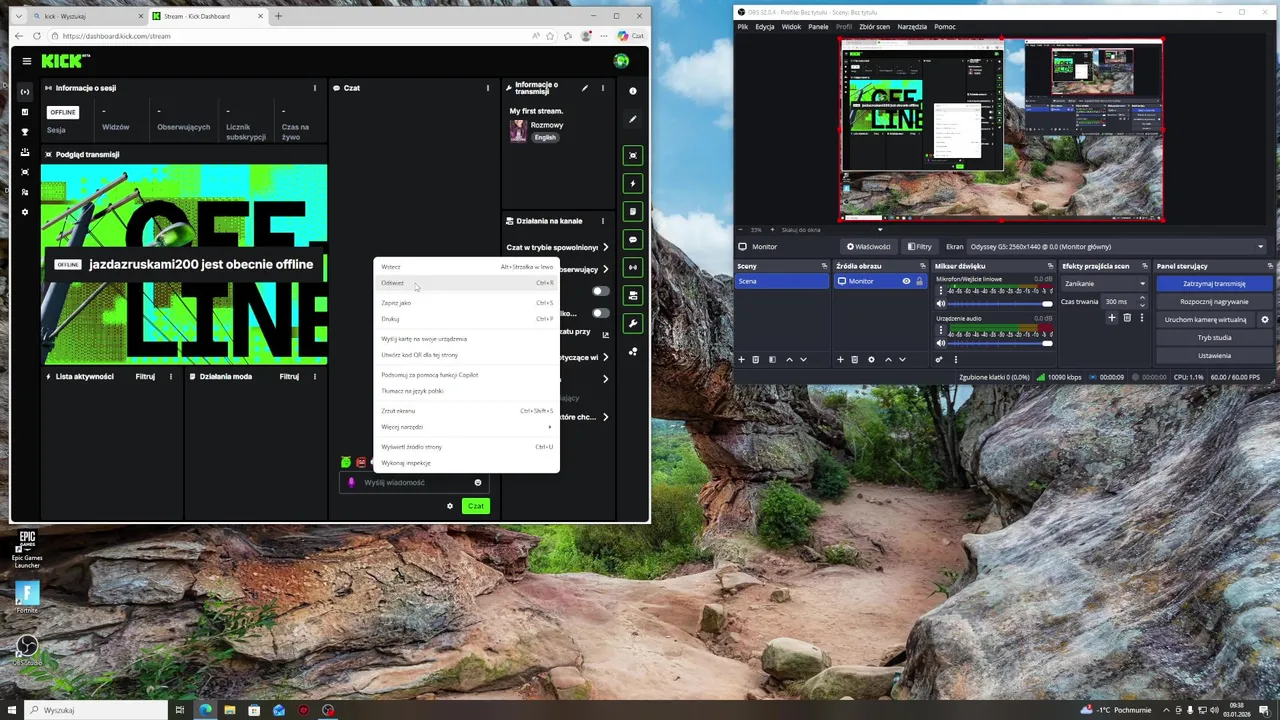Add scene transition with plus icon

[1111, 318]
